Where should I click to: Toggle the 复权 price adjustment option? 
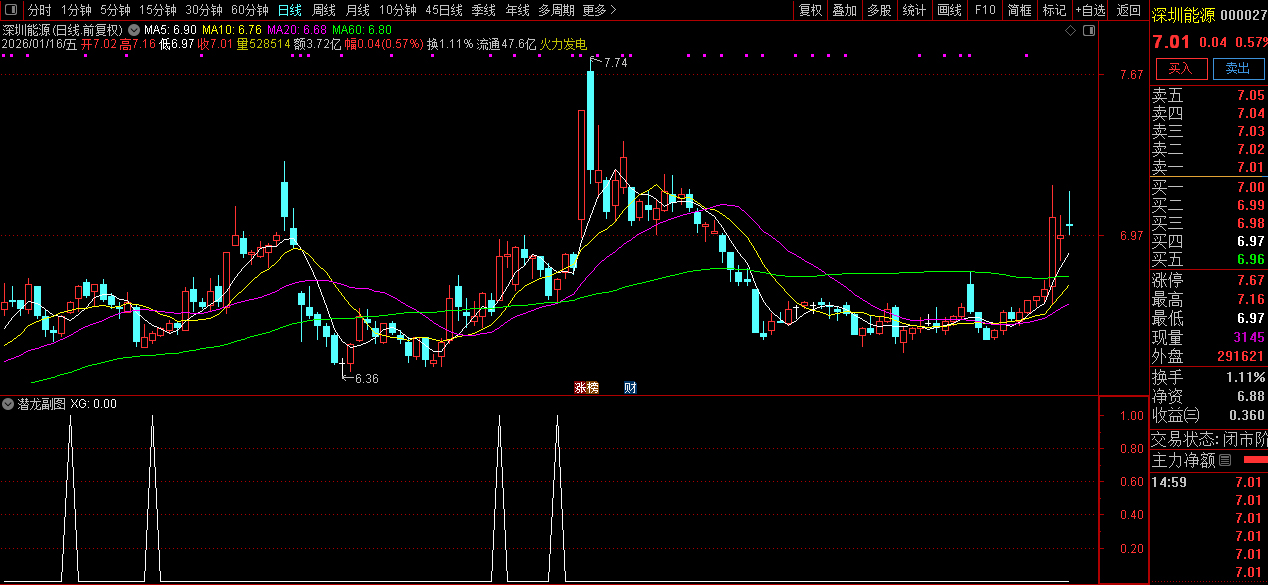(x=810, y=10)
